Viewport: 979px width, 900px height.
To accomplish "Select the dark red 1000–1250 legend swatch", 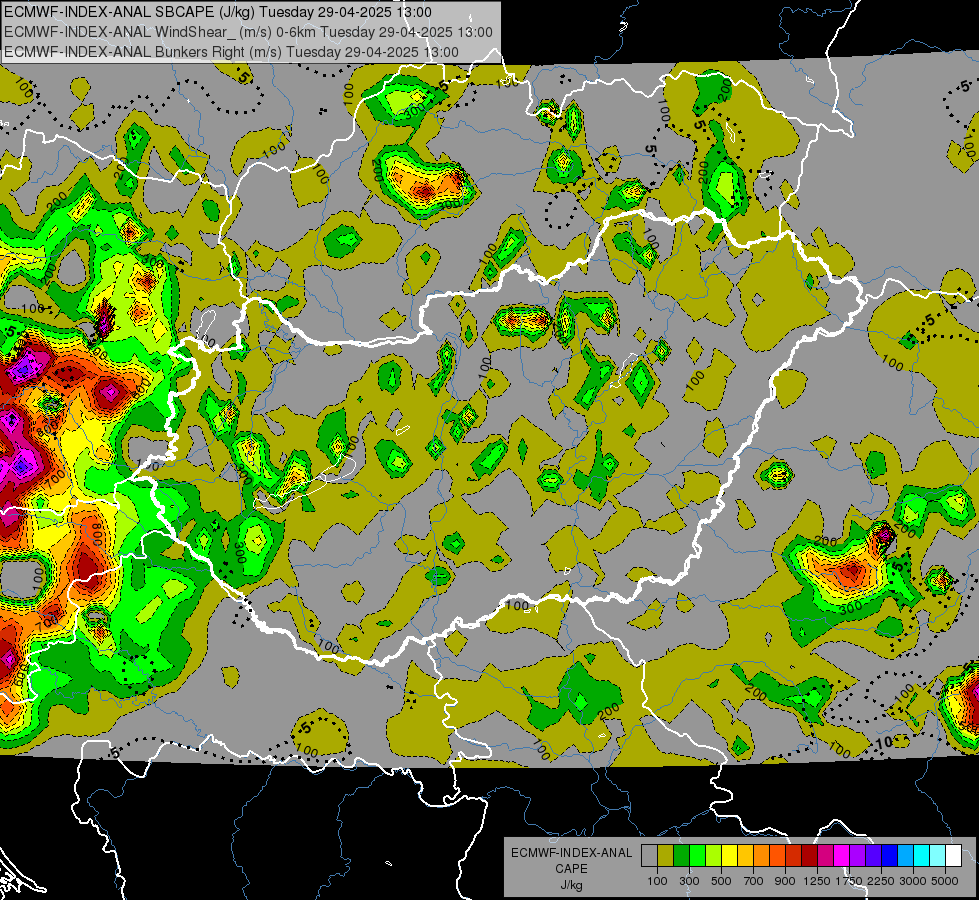I will tap(810, 855).
